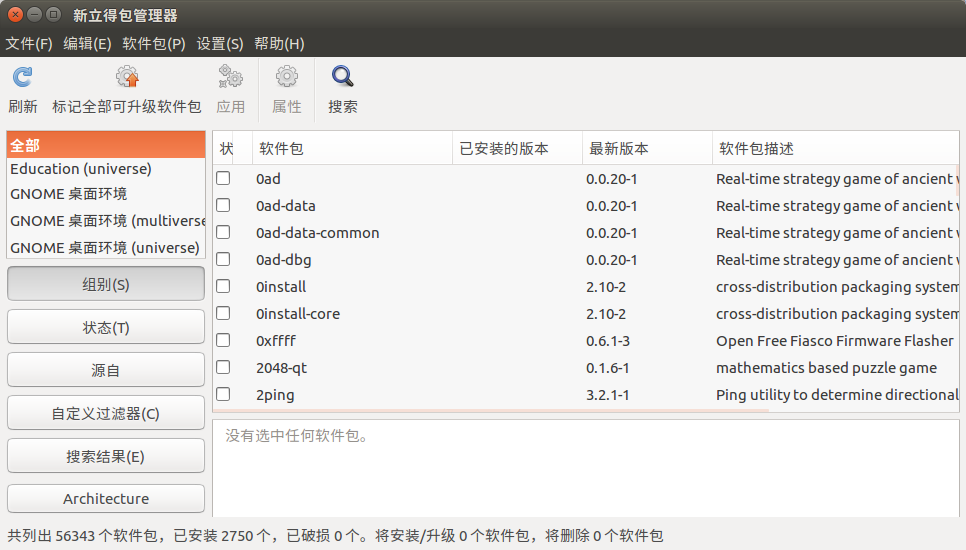The width and height of the screenshot is (966, 550).
Task: Click version 0.6.1-3 of 0xffff
Action: pyautogui.click(x=607, y=341)
